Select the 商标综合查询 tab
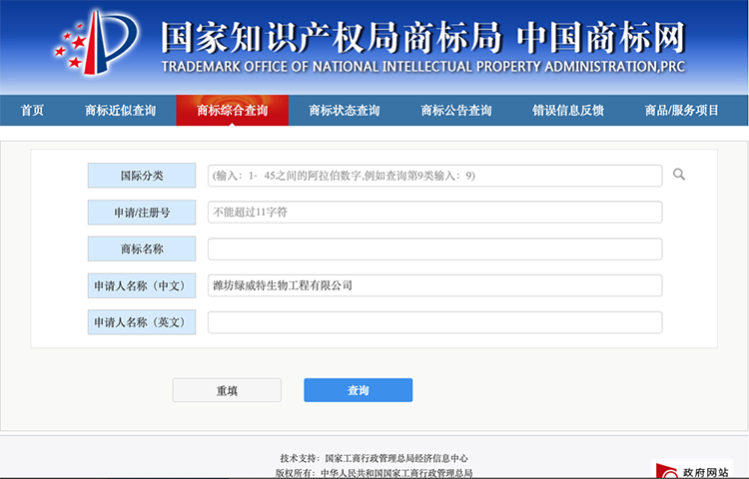This screenshot has width=749, height=479. [232, 110]
